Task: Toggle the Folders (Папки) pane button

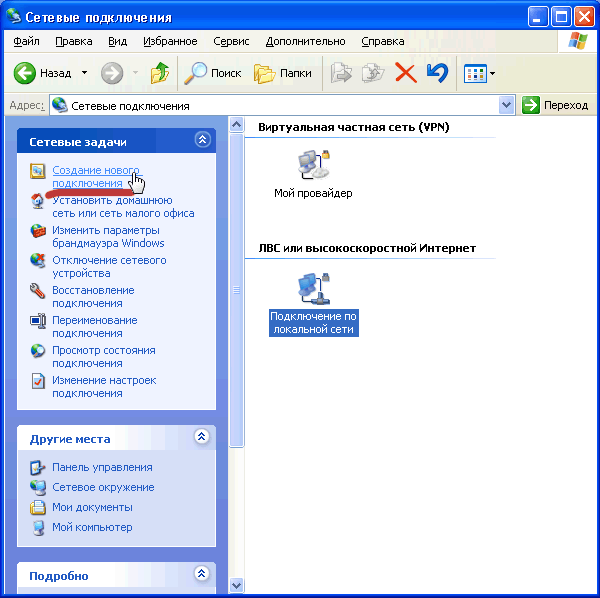Action: pyautogui.click(x=283, y=73)
